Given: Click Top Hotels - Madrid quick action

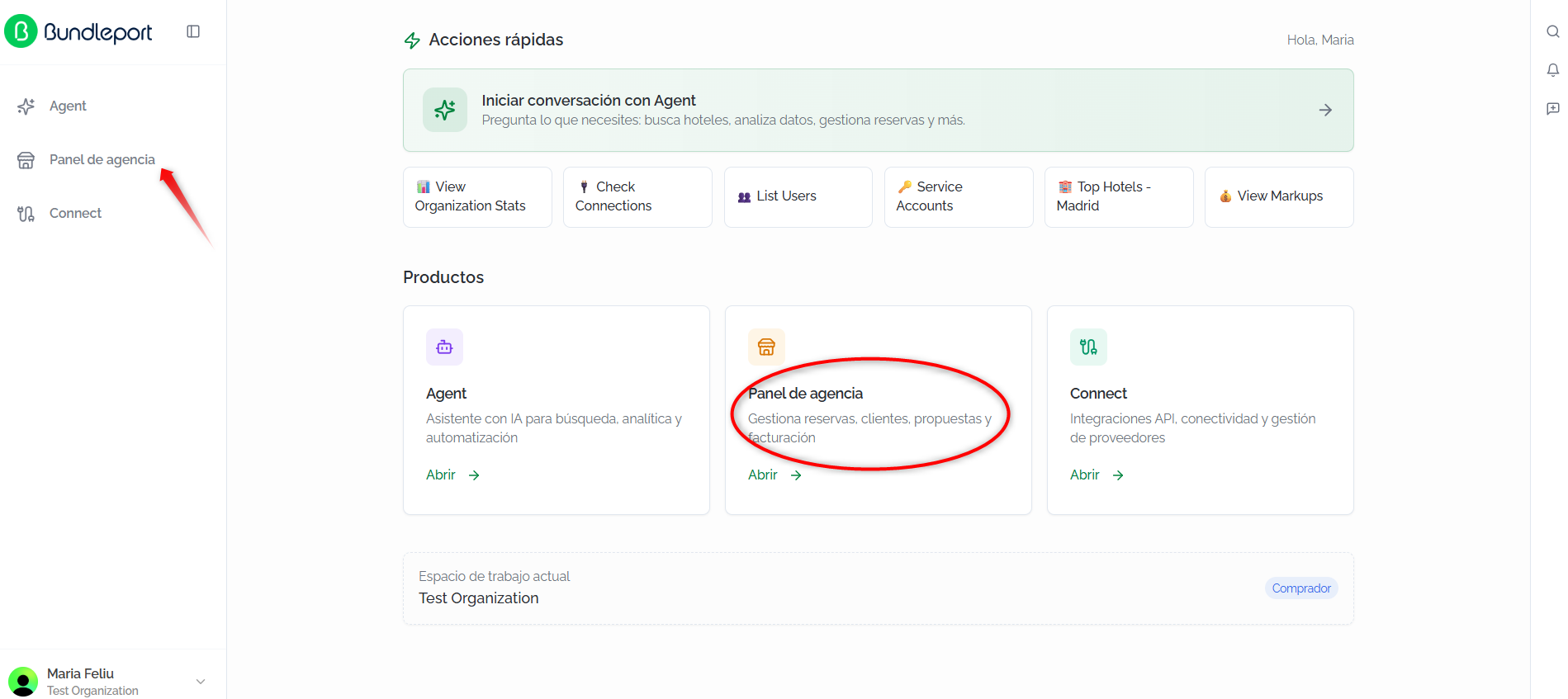Looking at the screenshot, I should pos(1119,197).
